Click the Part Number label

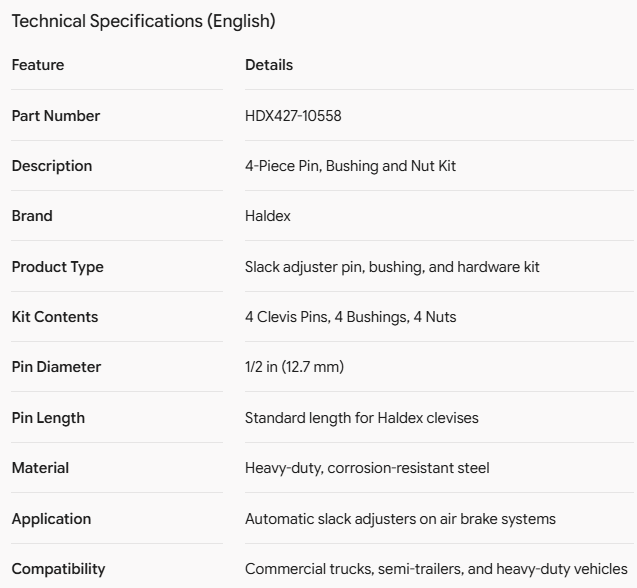coord(56,116)
